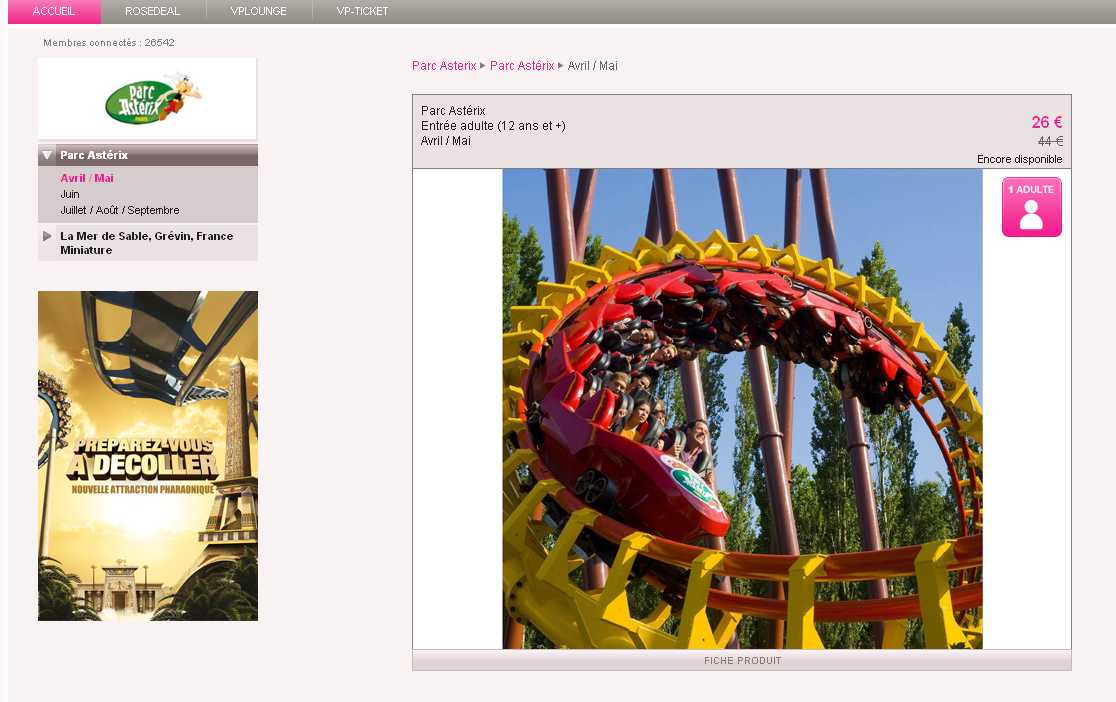Click the 1 ADULTE ticket icon
Screen dimensions: 1116x702
pyautogui.click(x=1031, y=207)
